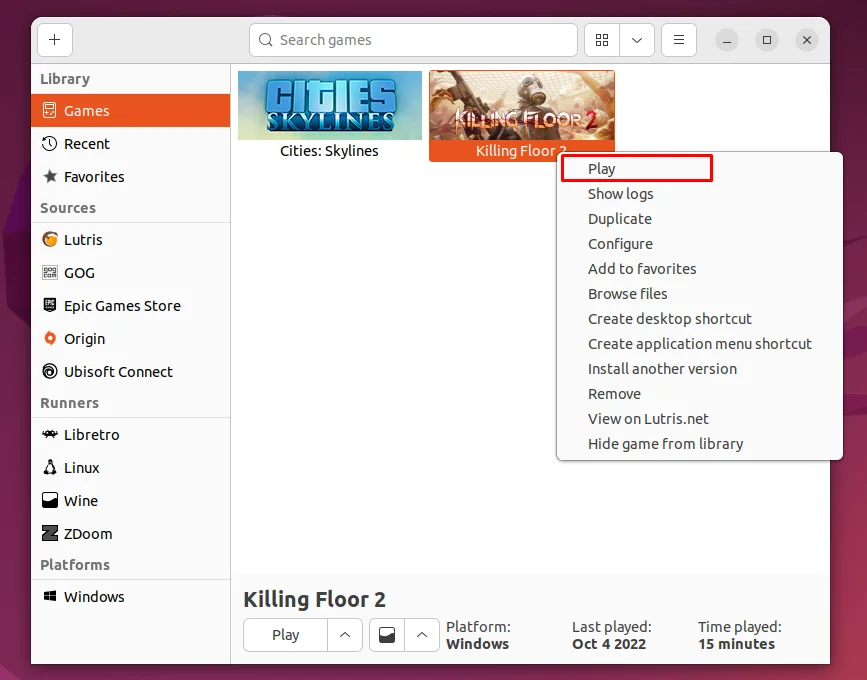The height and width of the screenshot is (680, 867).
Task: Click the Windows platform icon
Action: point(50,596)
